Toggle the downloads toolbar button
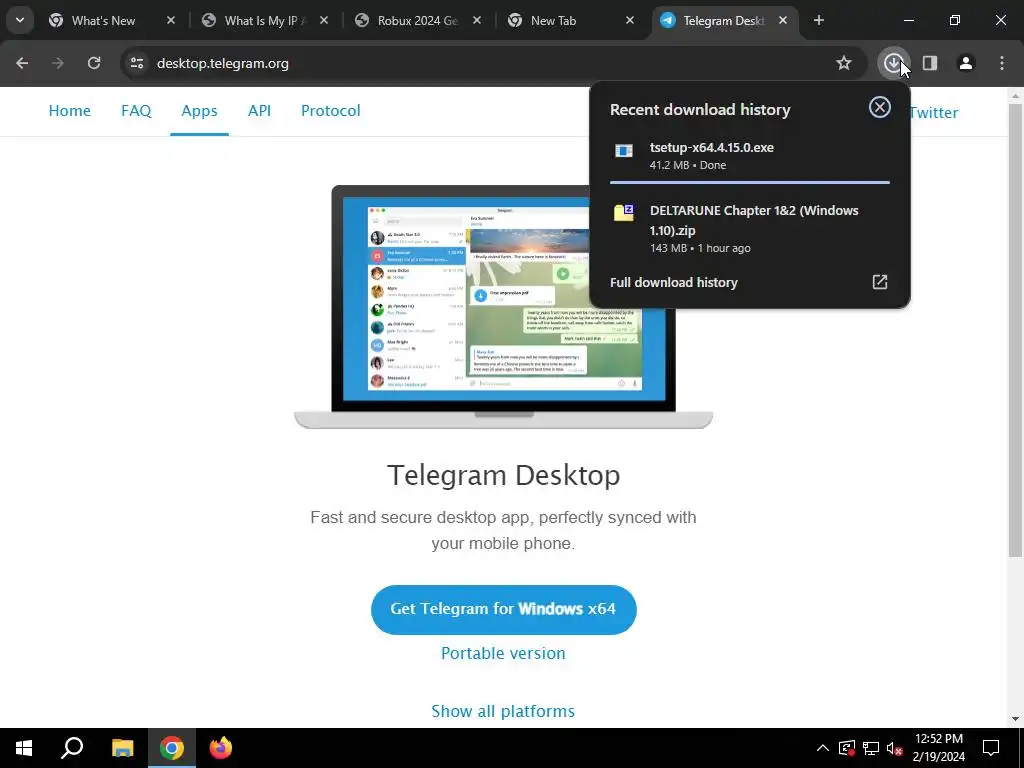Screen dimensions: 1024x768 coord(893,63)
